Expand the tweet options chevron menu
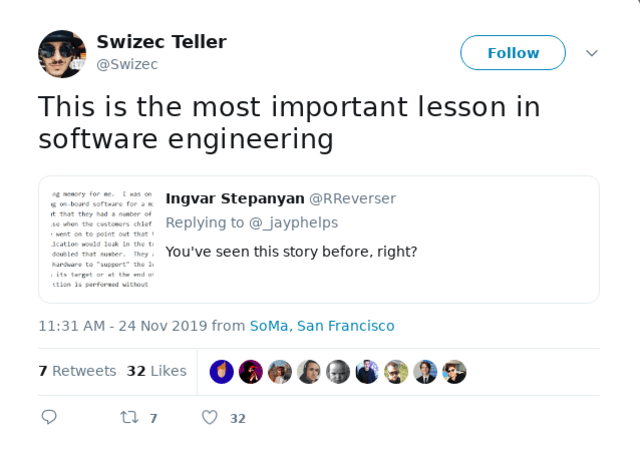Viewport: 640px width, 457px height. click(592, 53)
